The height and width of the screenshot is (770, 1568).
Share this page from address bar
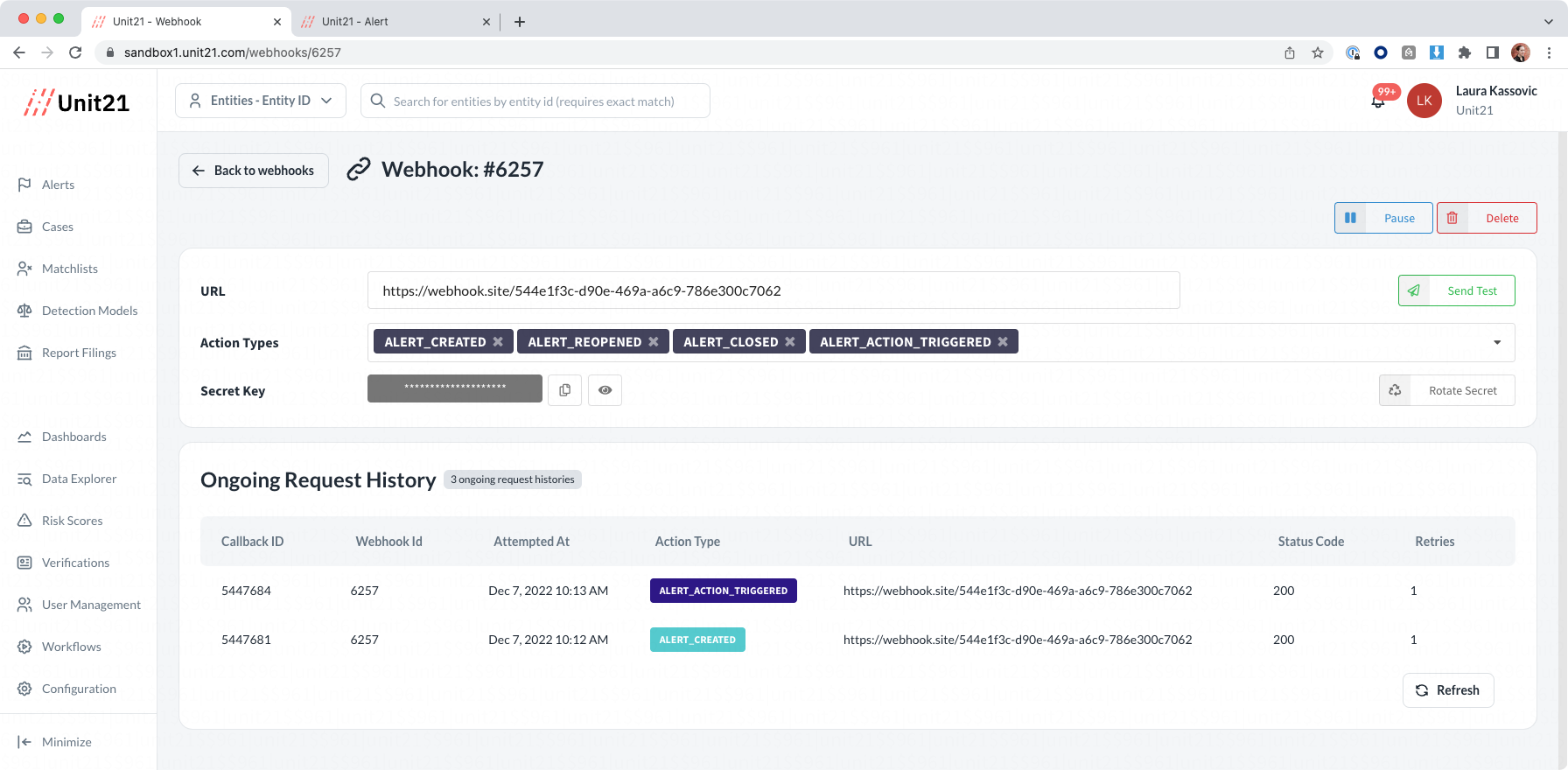click(1290, 52)
